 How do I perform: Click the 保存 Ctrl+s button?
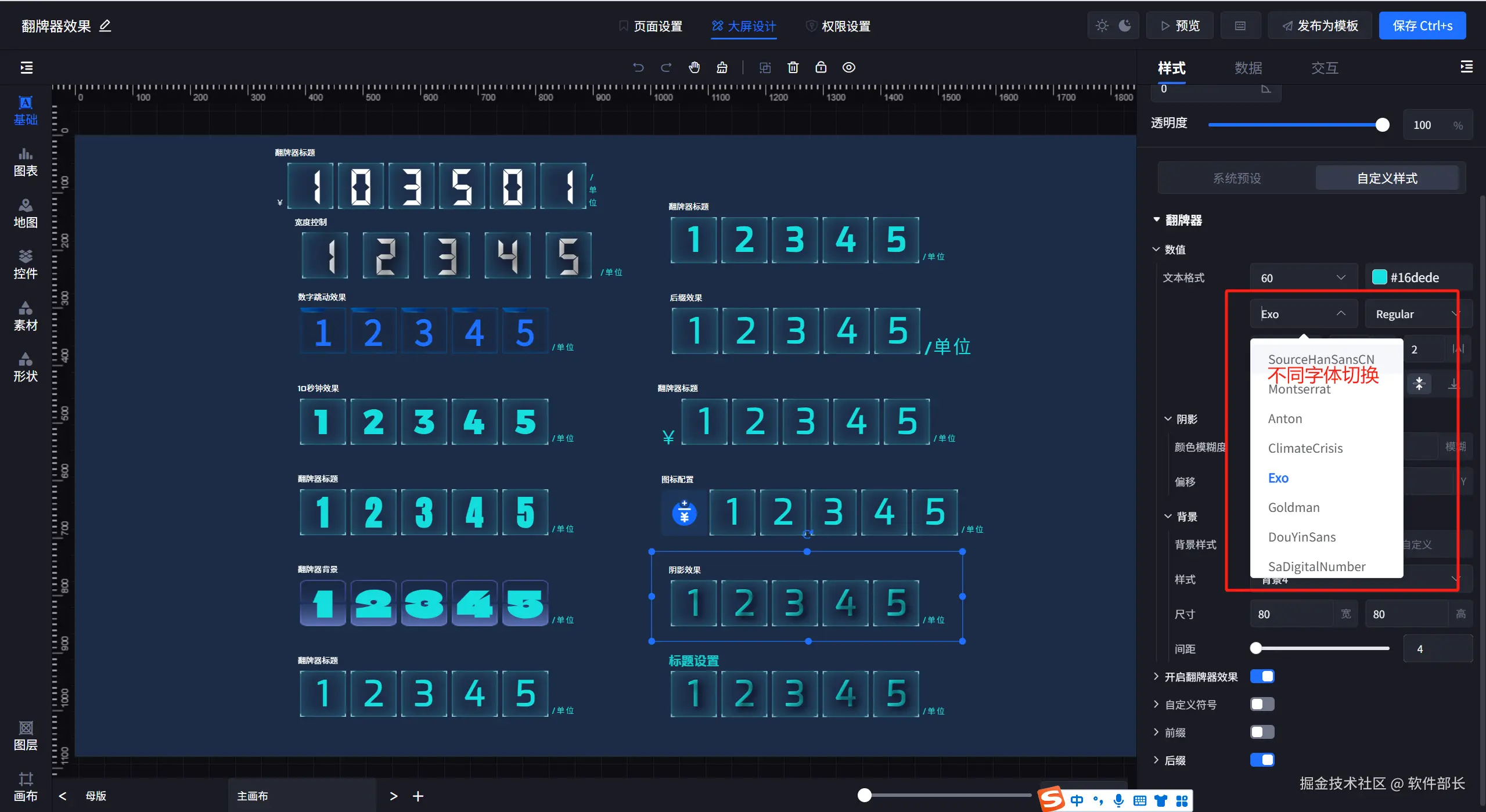click(1422, 26)
